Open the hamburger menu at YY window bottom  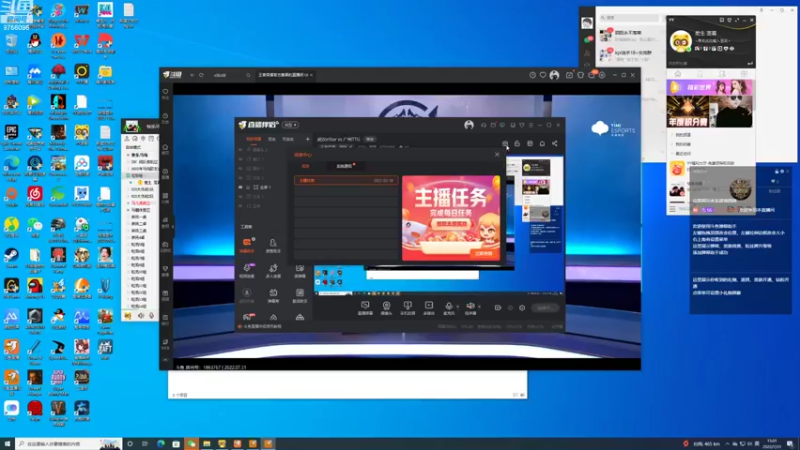672,209
